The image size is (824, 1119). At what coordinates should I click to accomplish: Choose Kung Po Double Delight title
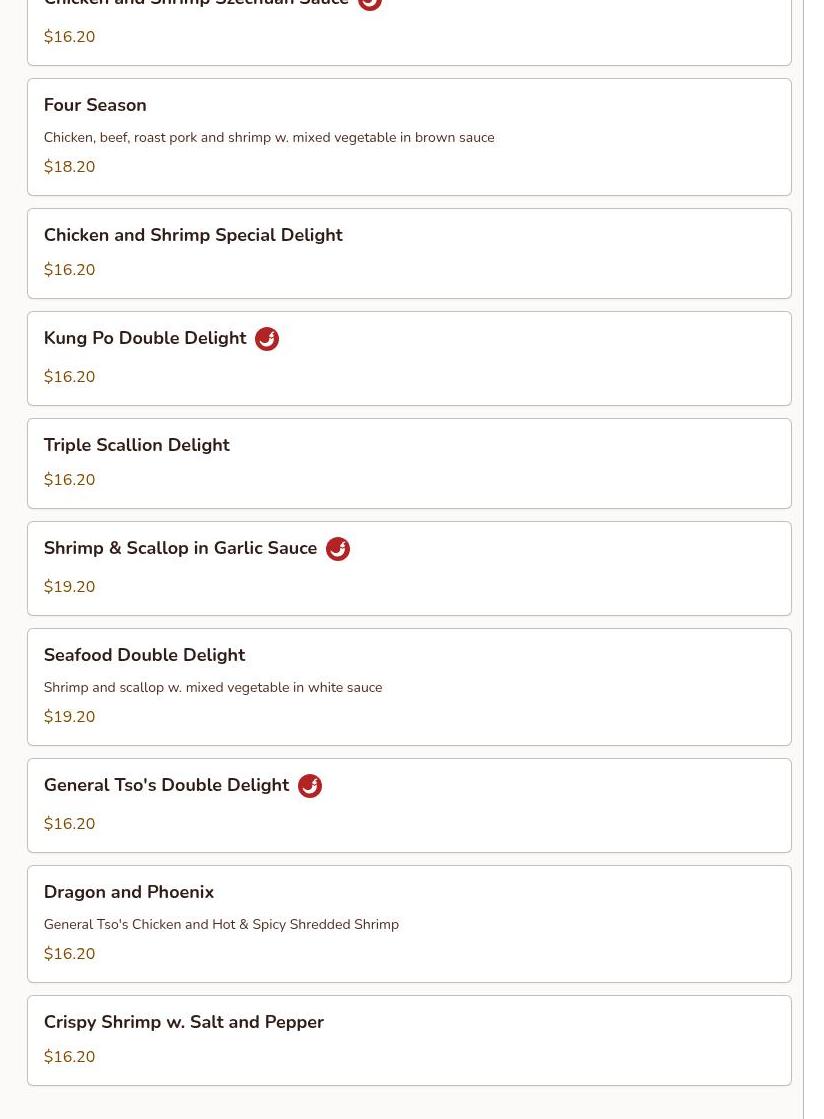145,339
